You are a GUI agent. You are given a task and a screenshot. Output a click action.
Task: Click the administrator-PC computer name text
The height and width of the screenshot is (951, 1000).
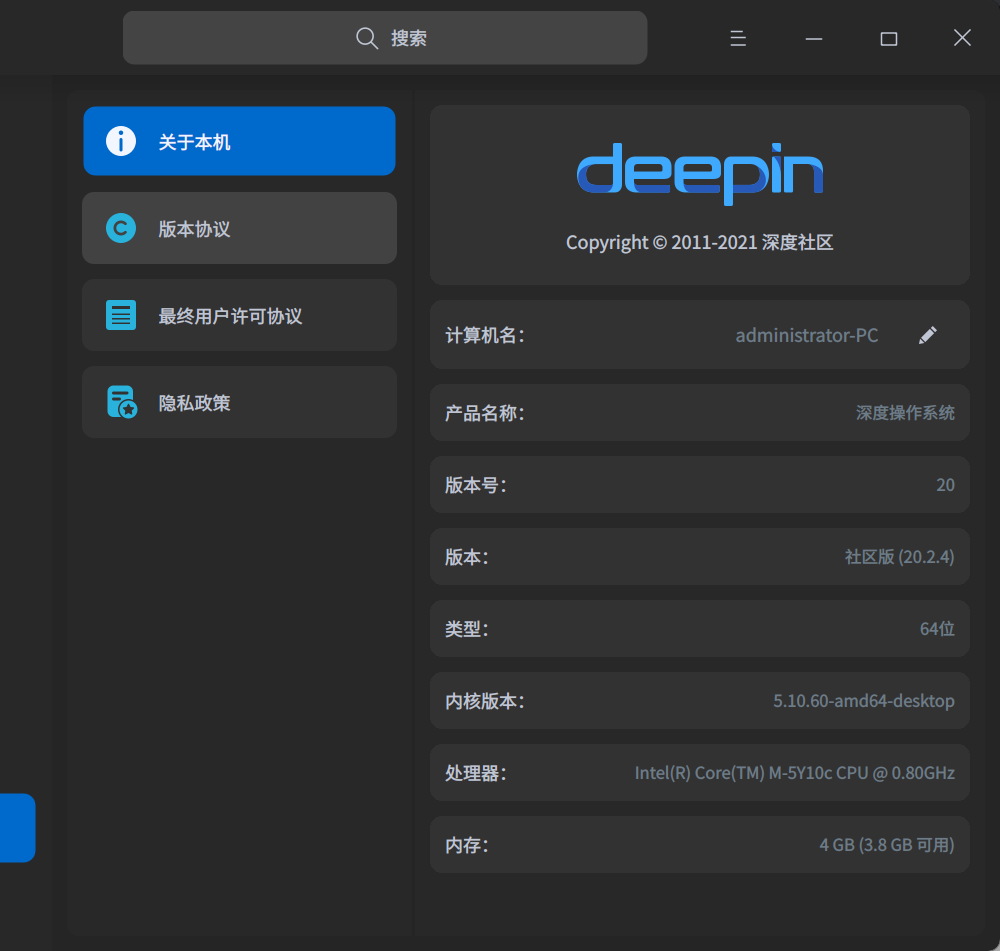[806, 335]
